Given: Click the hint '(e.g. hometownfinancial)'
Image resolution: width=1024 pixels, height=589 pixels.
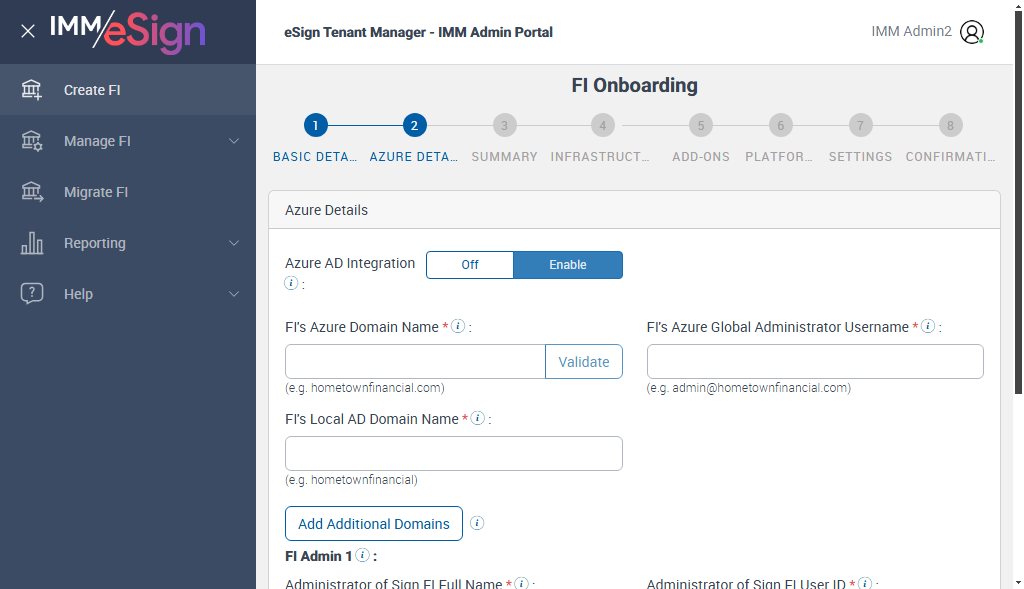Looking at the screenshot, I should (x=351, y=479).
